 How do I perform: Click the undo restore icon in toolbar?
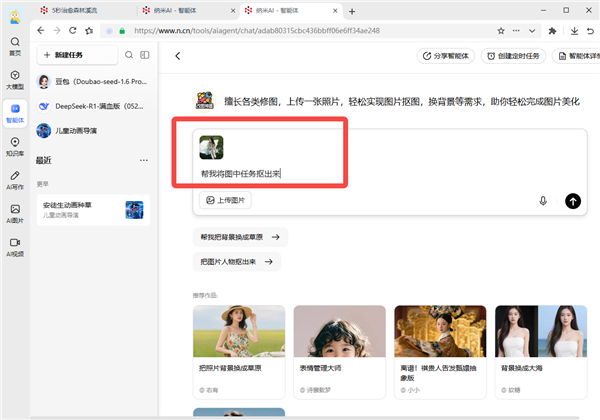pyautogui.click(x=590, y=31)
